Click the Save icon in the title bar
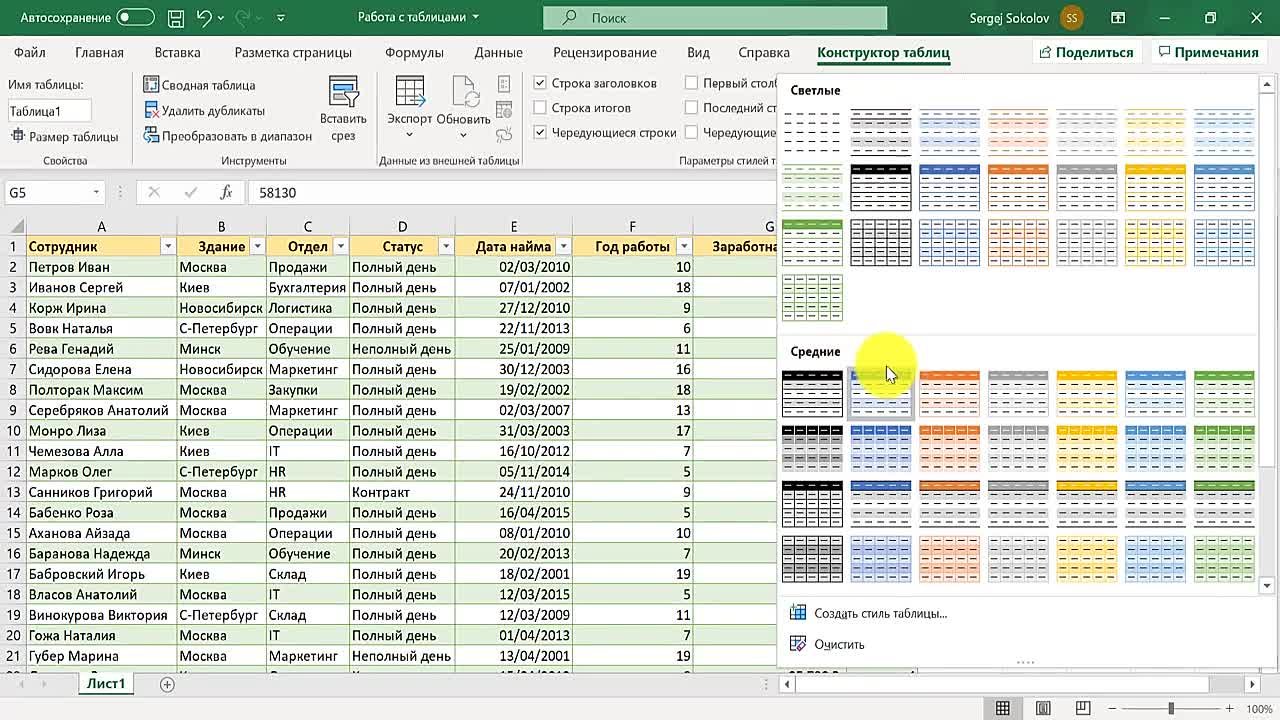Viewport: 1280px width, 720px height. [x=175, y=18]
